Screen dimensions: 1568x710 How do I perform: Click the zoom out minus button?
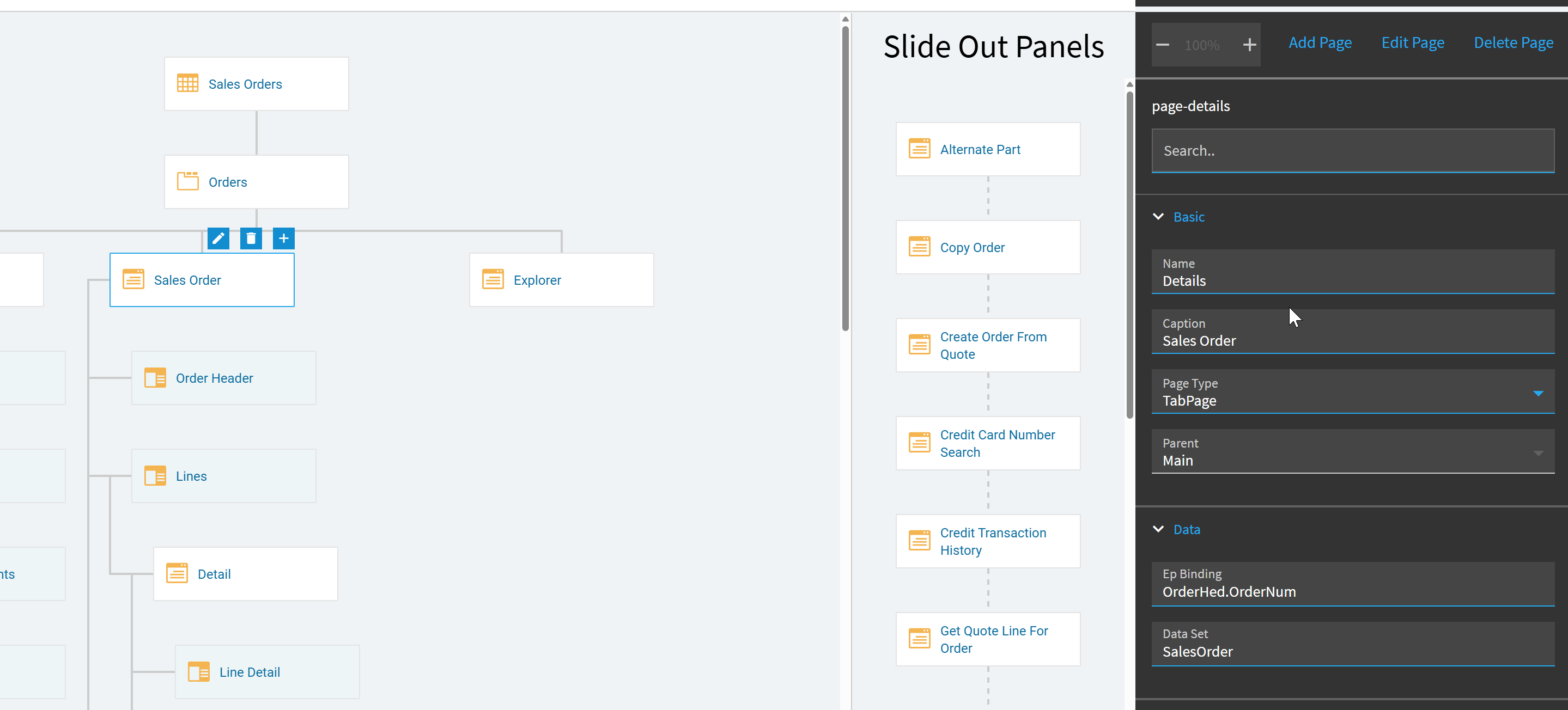click(x=1163, y=45)
